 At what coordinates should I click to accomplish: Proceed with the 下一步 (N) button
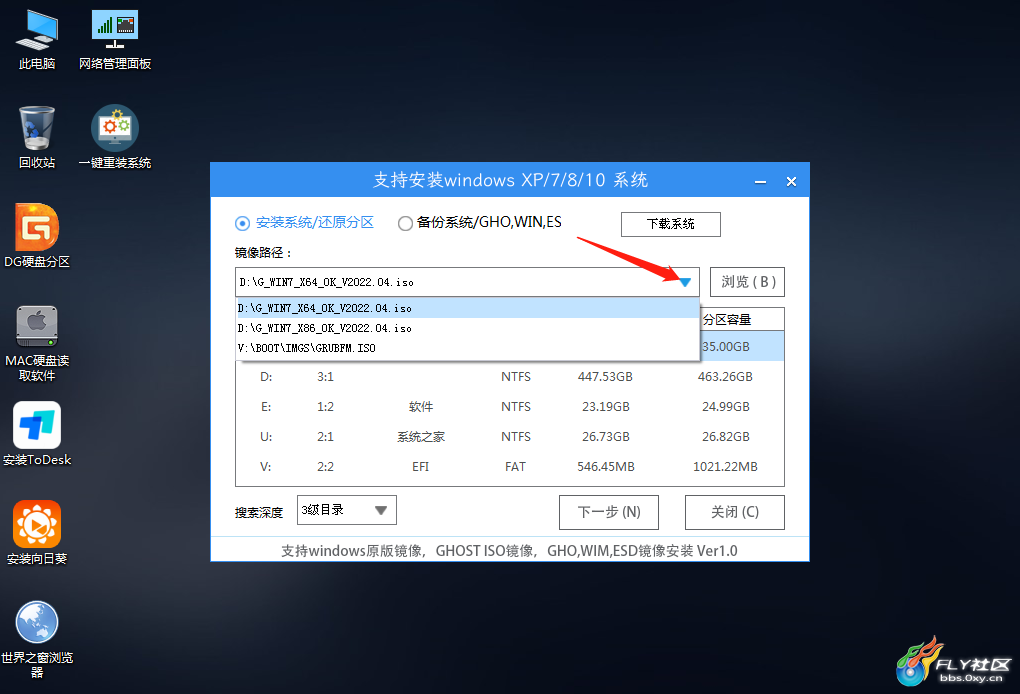pos(609,513)
